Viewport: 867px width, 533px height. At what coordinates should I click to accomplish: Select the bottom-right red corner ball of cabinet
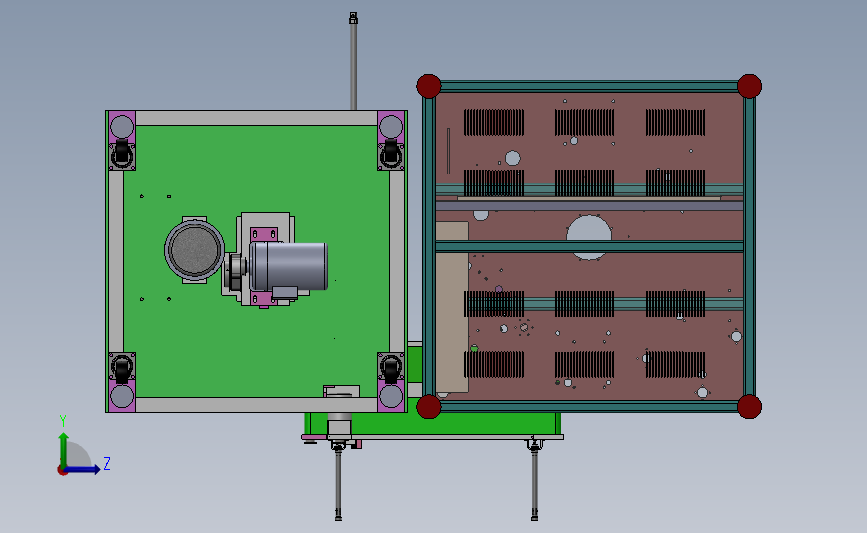749,407
